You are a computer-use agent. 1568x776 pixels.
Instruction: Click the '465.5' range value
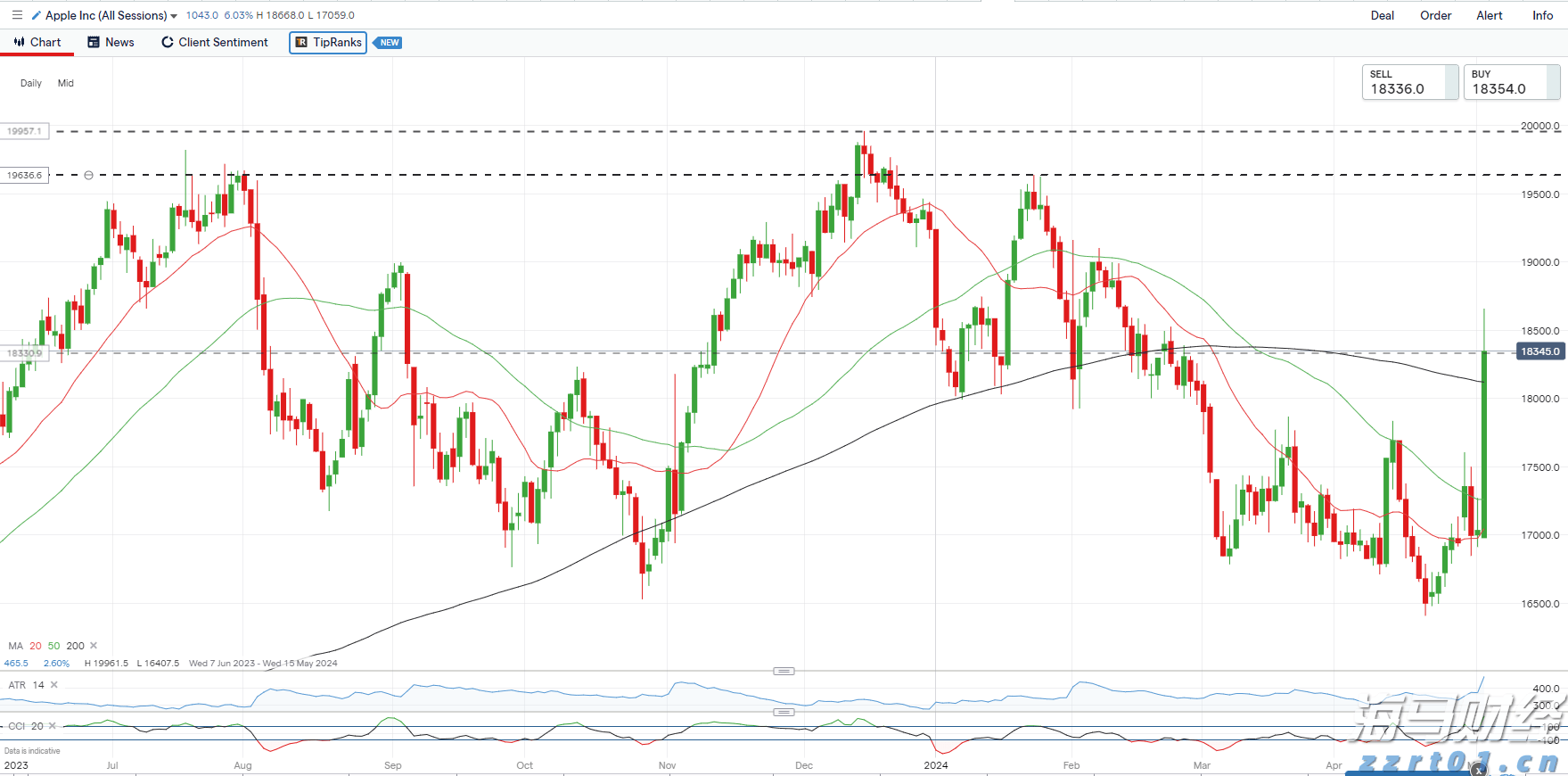(x=16, y=663)
